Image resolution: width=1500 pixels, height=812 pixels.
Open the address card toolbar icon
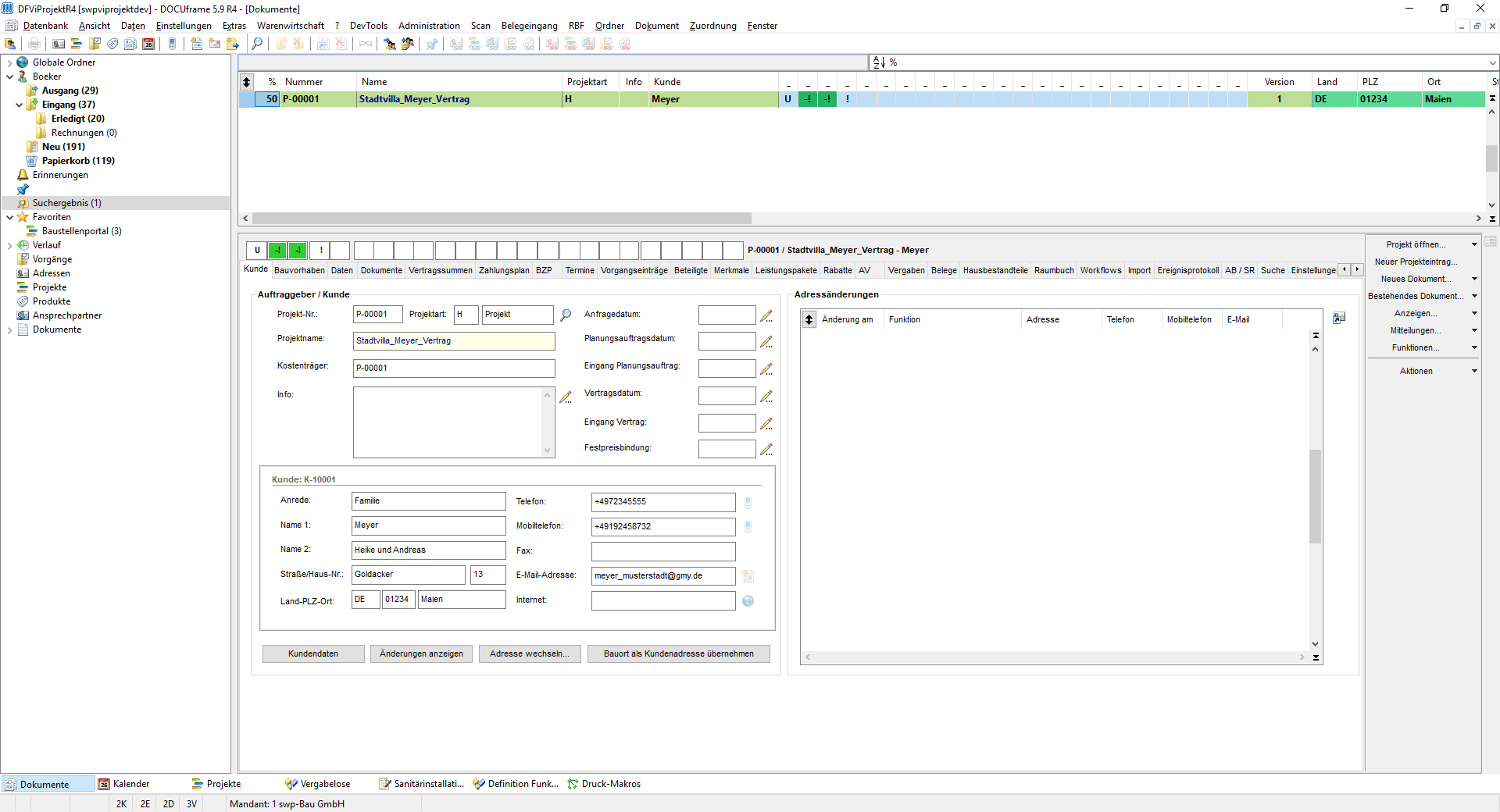pyautogui.click(x=59, y=44)
